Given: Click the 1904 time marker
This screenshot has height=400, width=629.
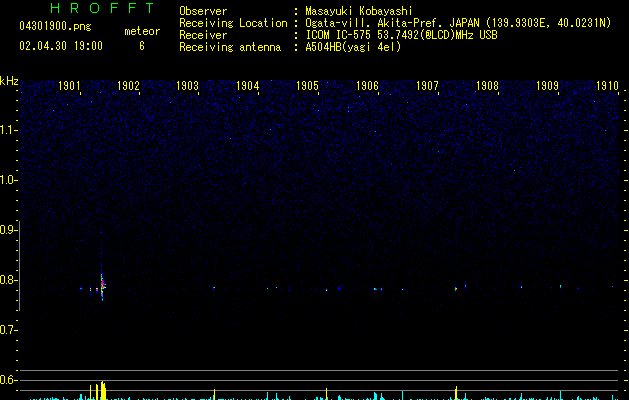Looking at the screenshot, I should (248, 85).
